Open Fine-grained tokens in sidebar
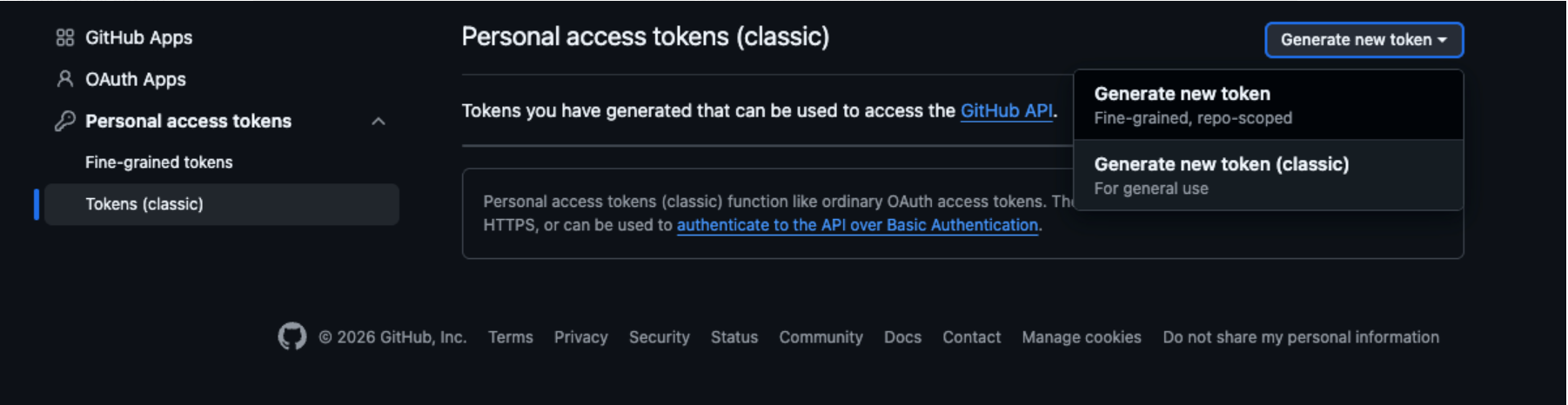The height and width of the screenshot is (405, 1568). (159, 163)
